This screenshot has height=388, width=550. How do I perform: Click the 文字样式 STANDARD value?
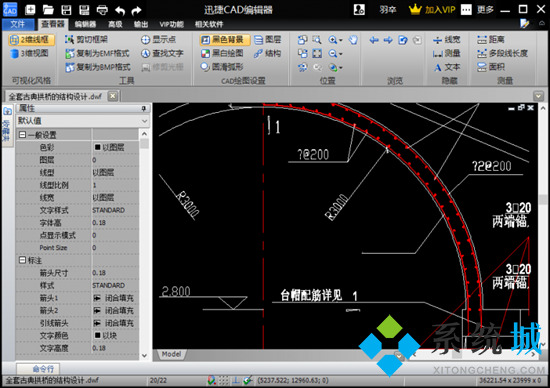click(x=115, y=210)
